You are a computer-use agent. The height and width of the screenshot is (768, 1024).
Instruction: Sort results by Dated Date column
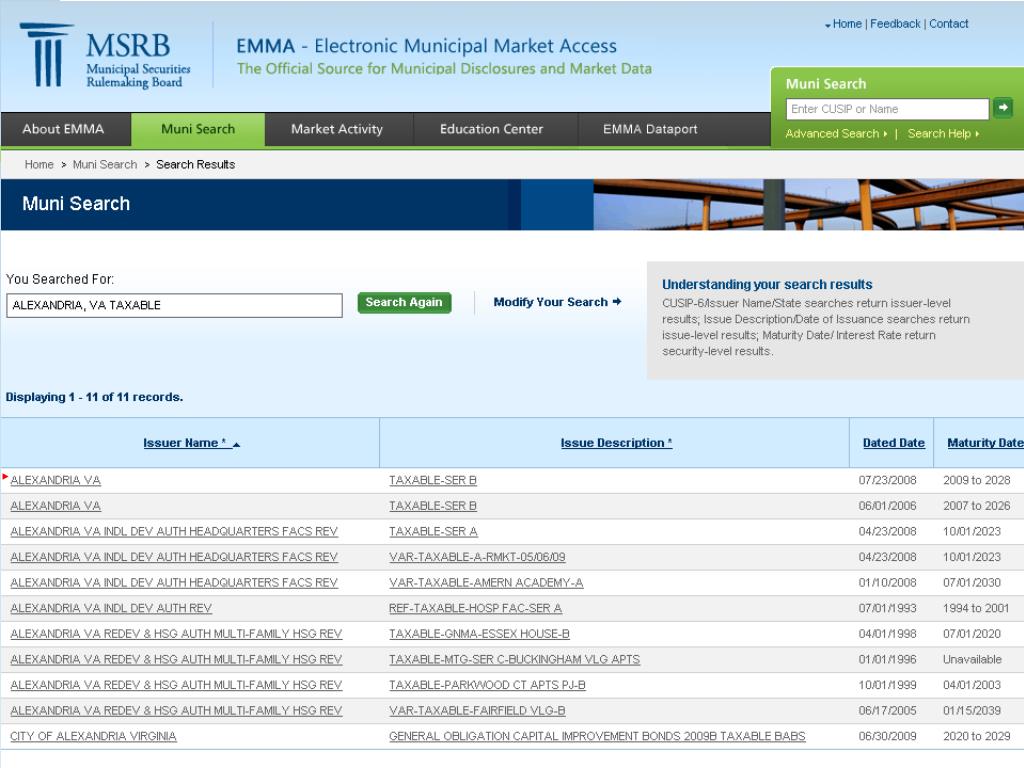892,443
